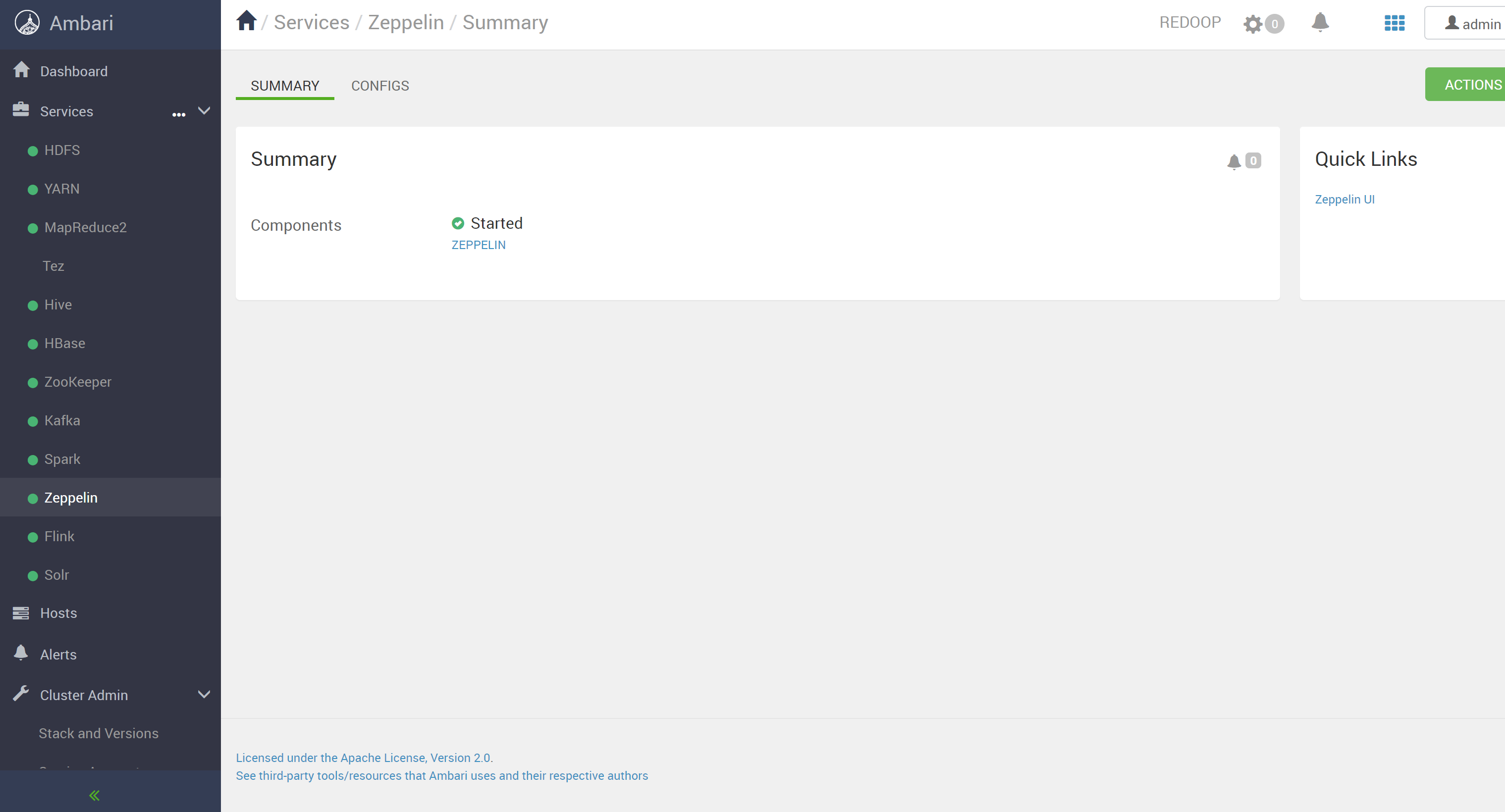This screenshot has height=812, width=1505.
Task: Click the Zeppelin green status dot
Action: (33, 499)
